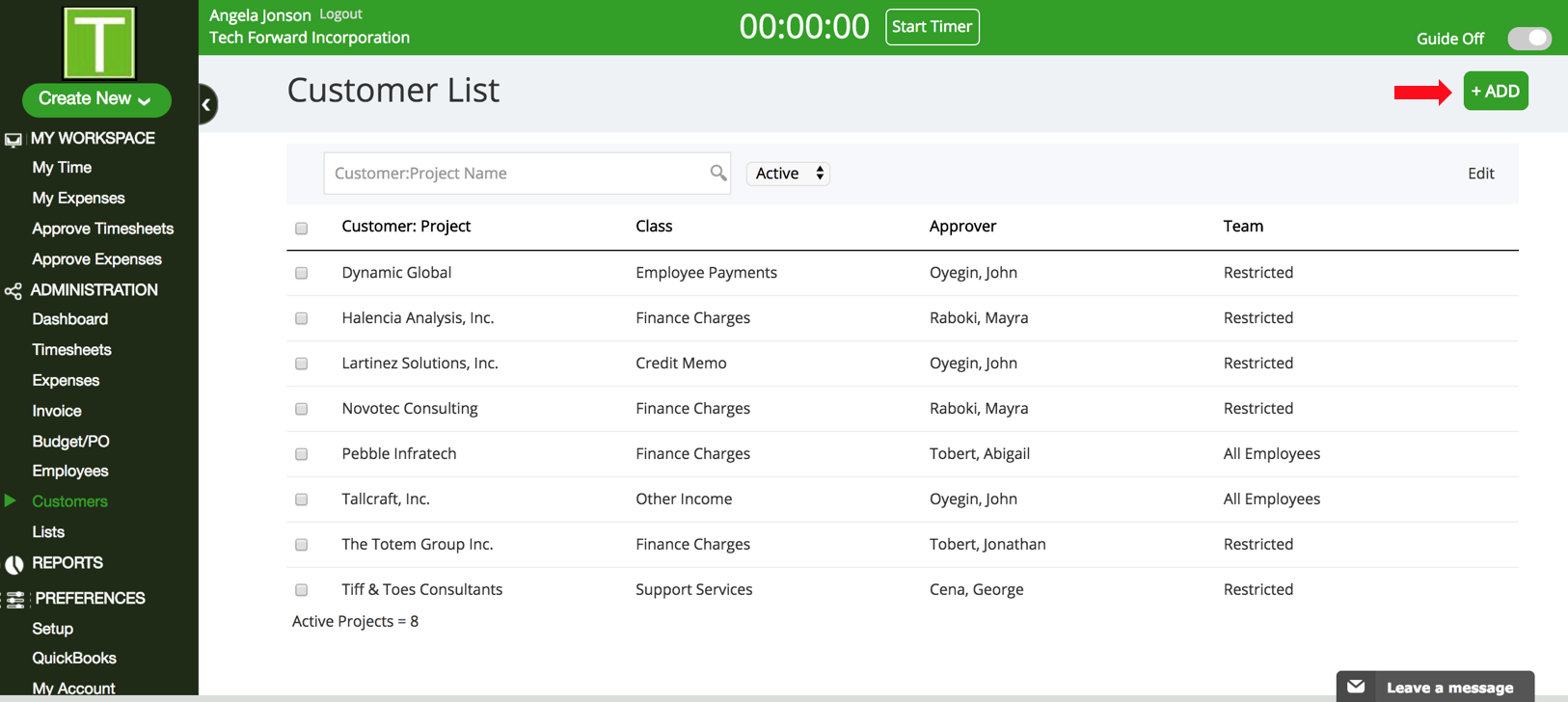This screenshot has width=1568, height=702.
Task: Open Tallcraft, Inc. customer
Action: pos(386,499)
